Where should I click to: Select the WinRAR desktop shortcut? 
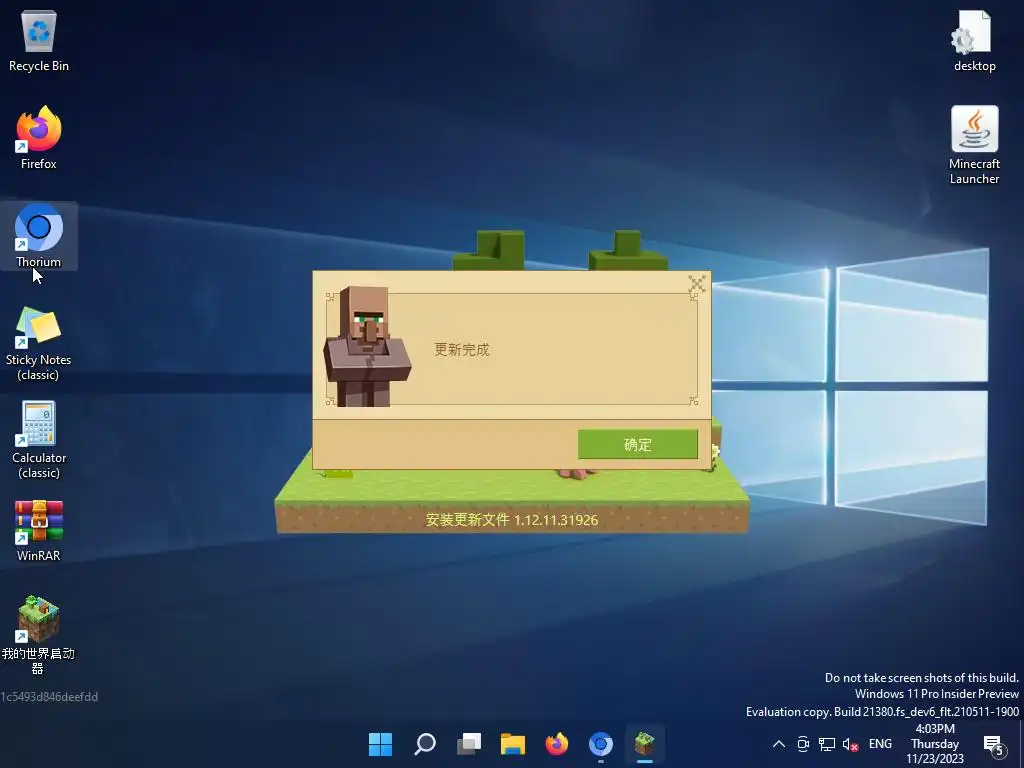39,531
